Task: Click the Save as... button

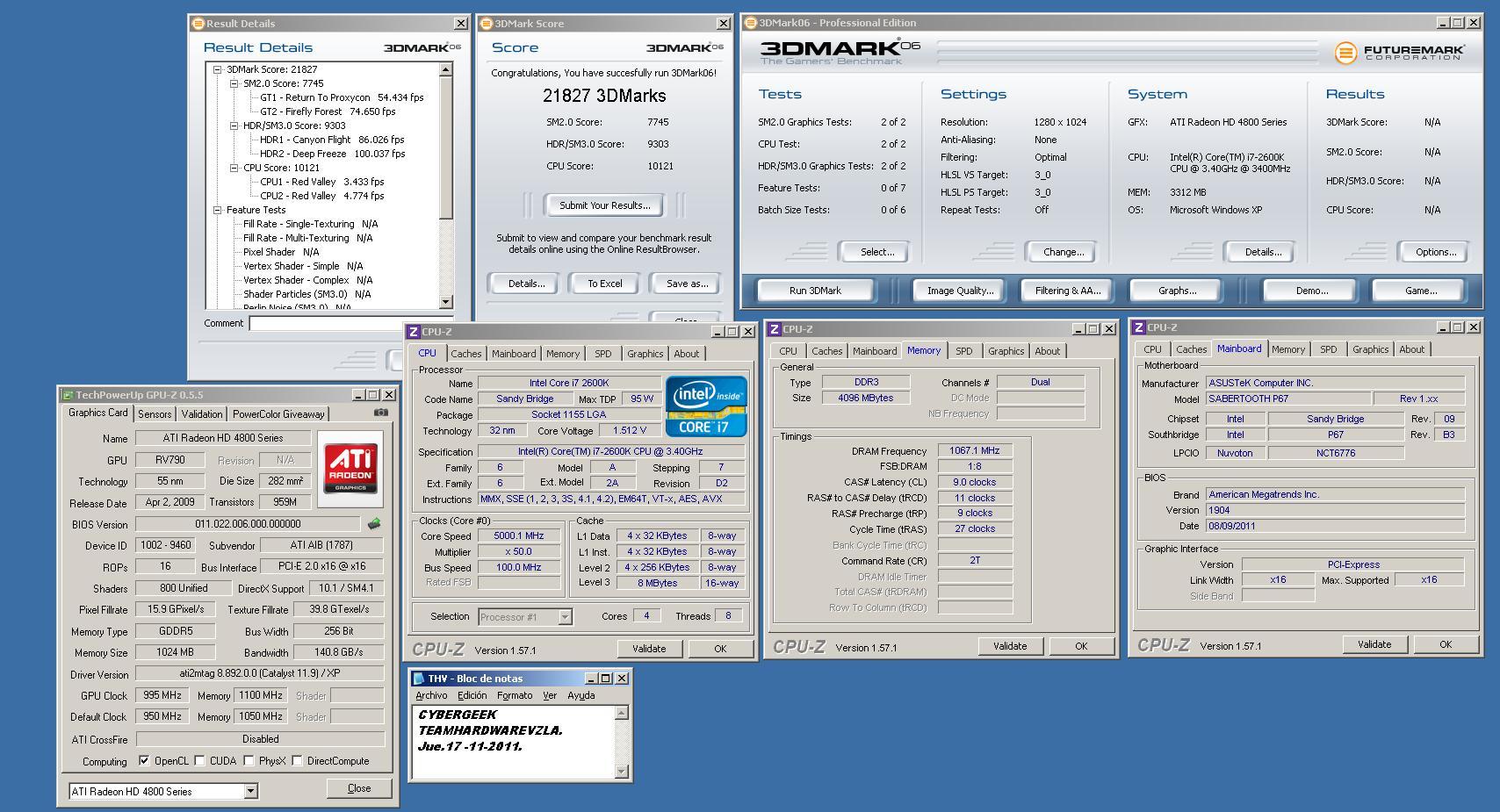Action: coord(687,284)
